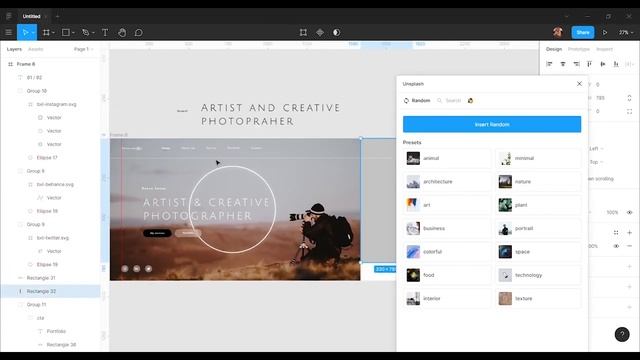The height and width of the screenshot is (360, 640).
Task: Choose the portrait preset
Action: click(x=538, y=228)
